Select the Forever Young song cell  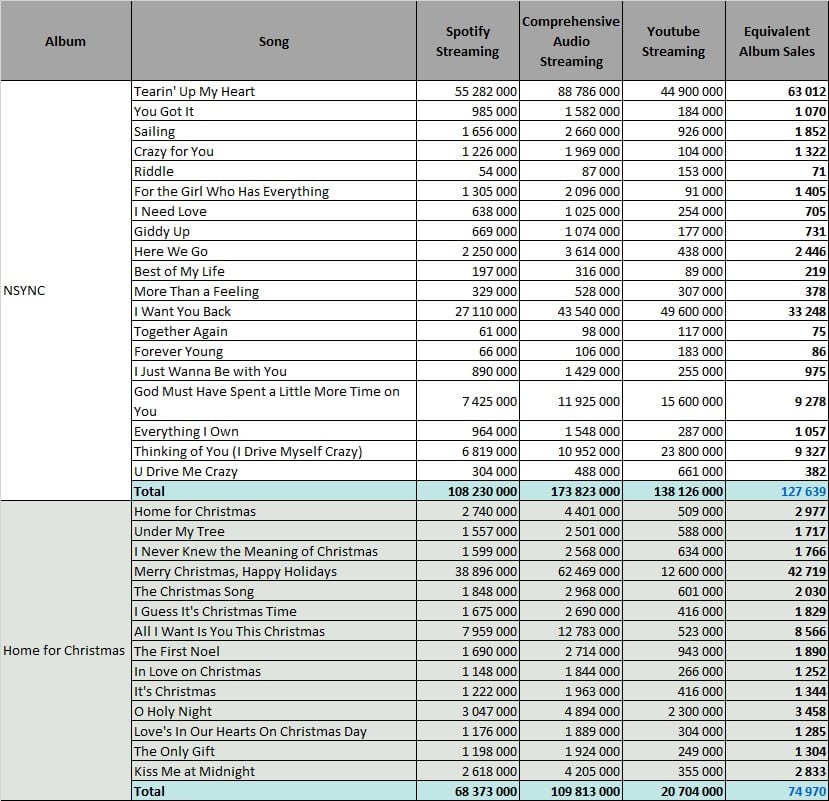tap(274, 352)
